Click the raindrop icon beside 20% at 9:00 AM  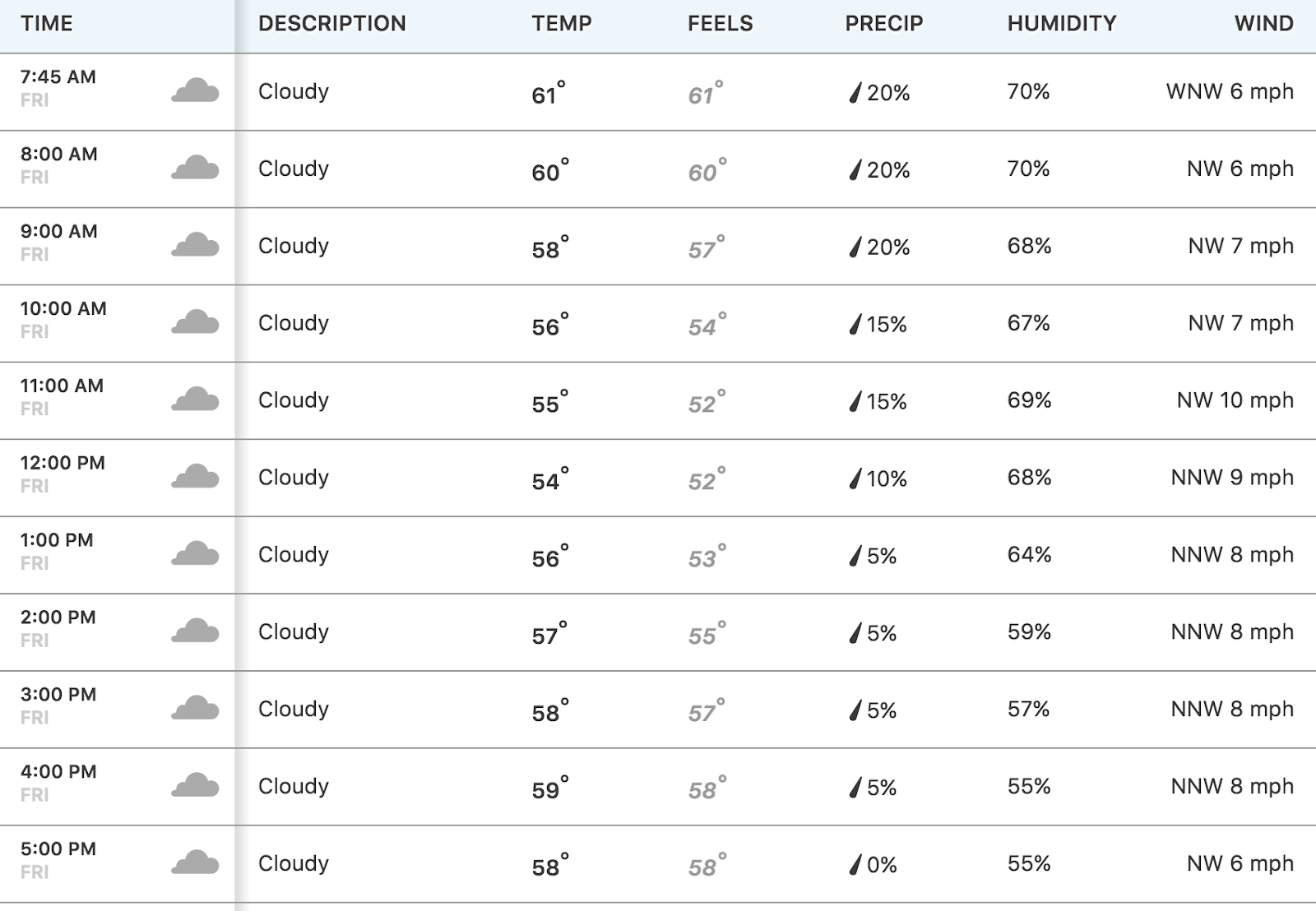click(855, 247)
